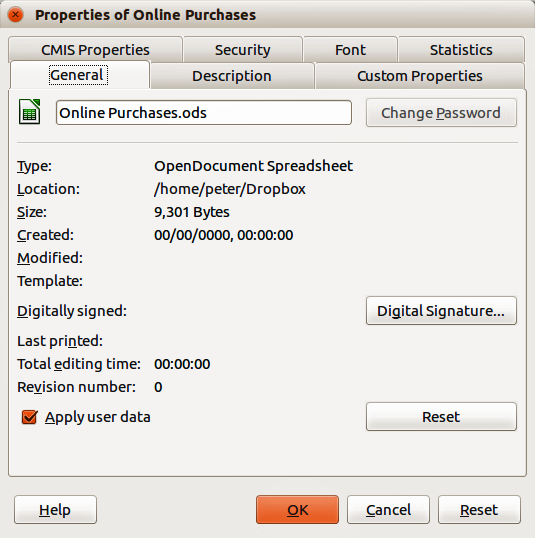Screen dimensions: 535x538
Task: Open Help for this dialog
Action: pos(55,510)
